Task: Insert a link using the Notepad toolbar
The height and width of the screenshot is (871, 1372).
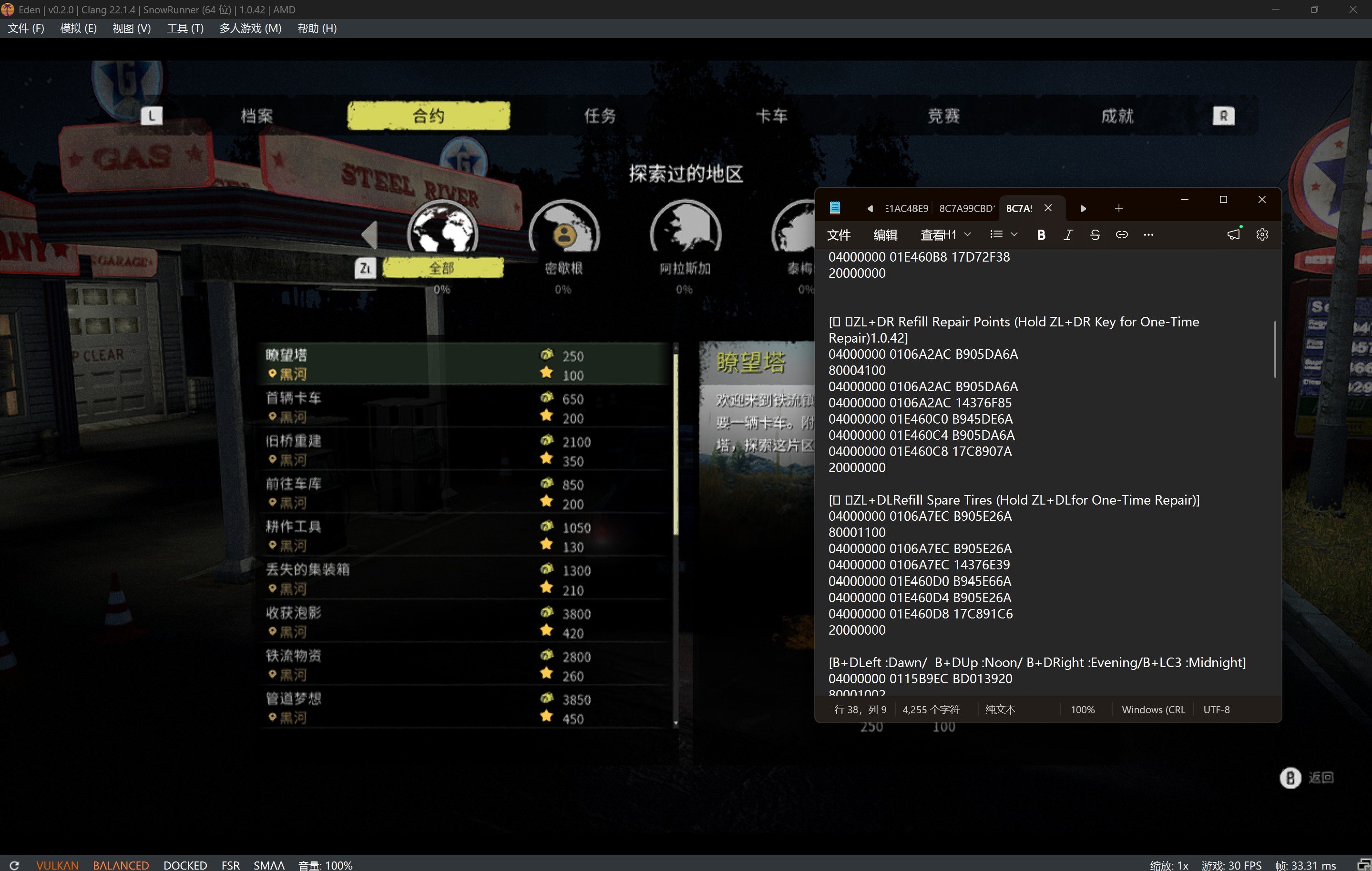Action: [1121, 235]
